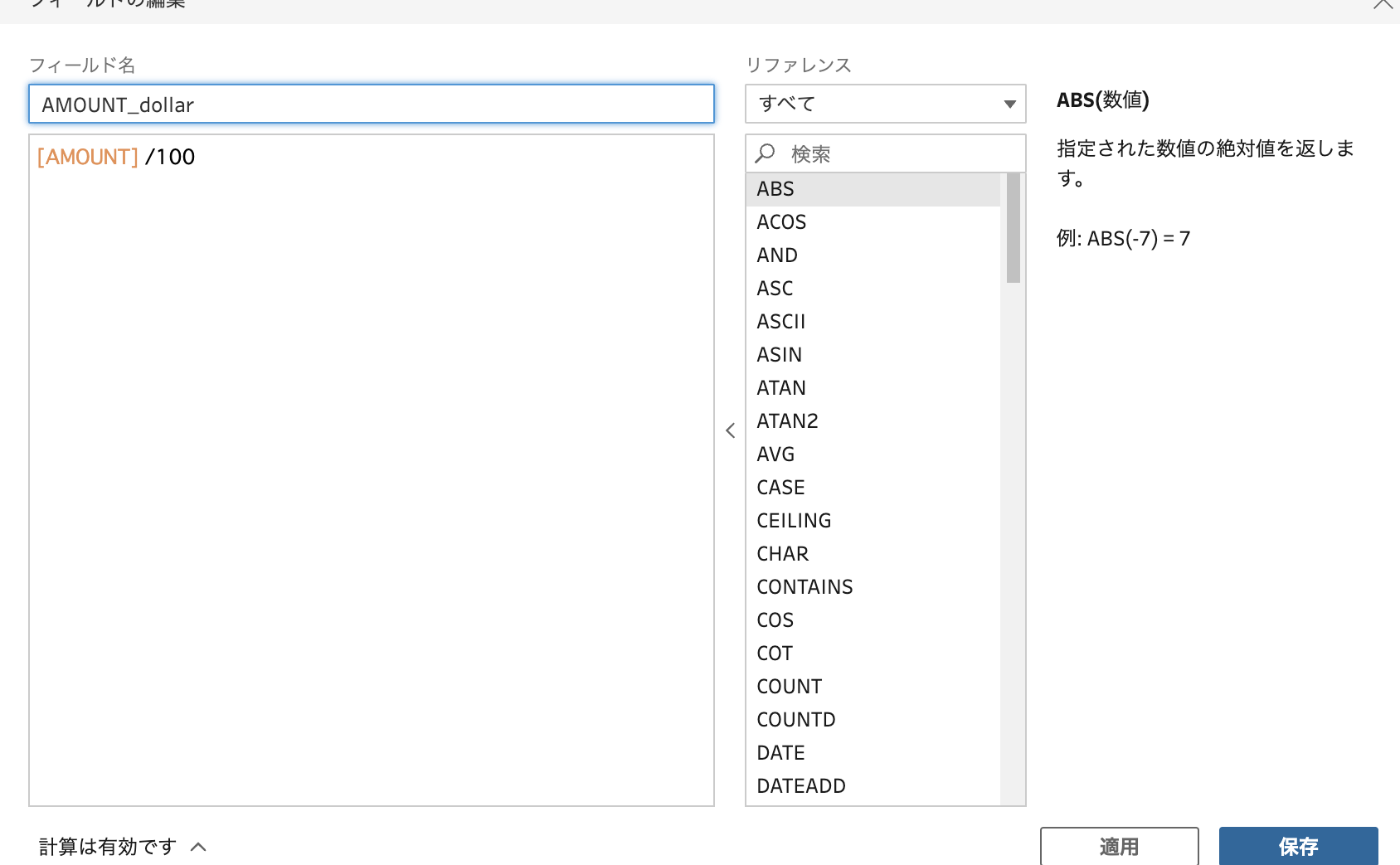
Task: Select the ACOS function
Action: pyautogui.click(x=873, y=222)
